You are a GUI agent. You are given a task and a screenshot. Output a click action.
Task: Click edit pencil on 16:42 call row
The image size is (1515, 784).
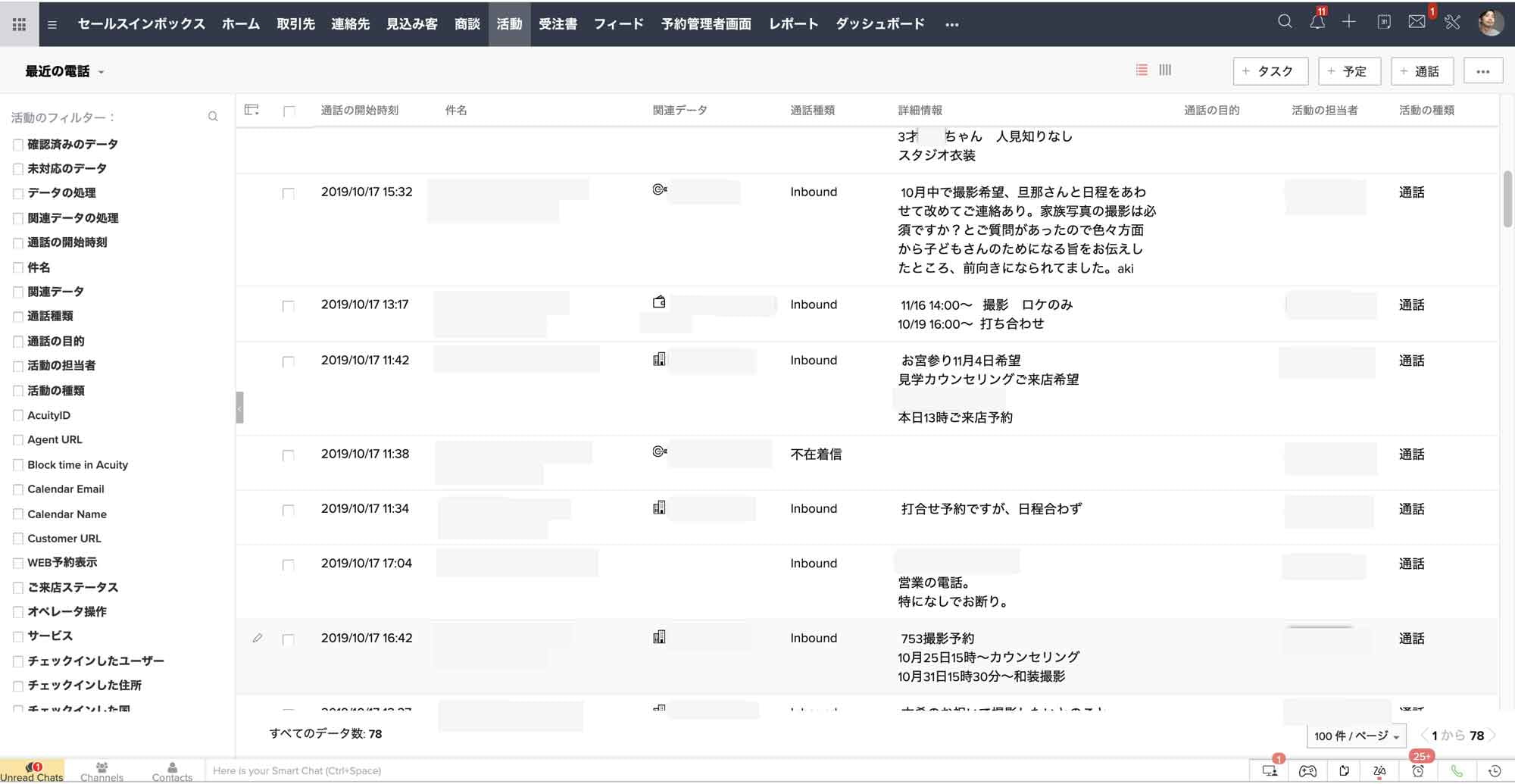[258, 639]
